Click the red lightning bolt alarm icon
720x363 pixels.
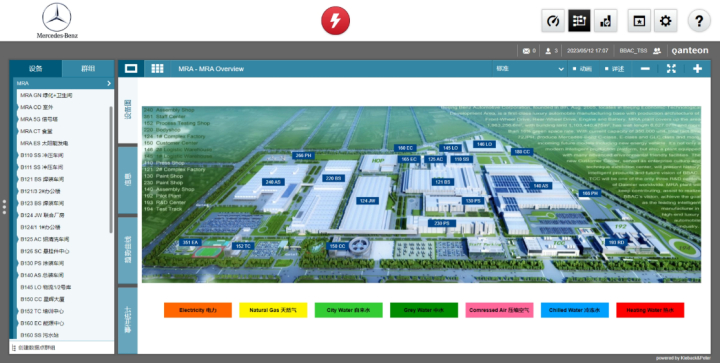click(335, 21)
